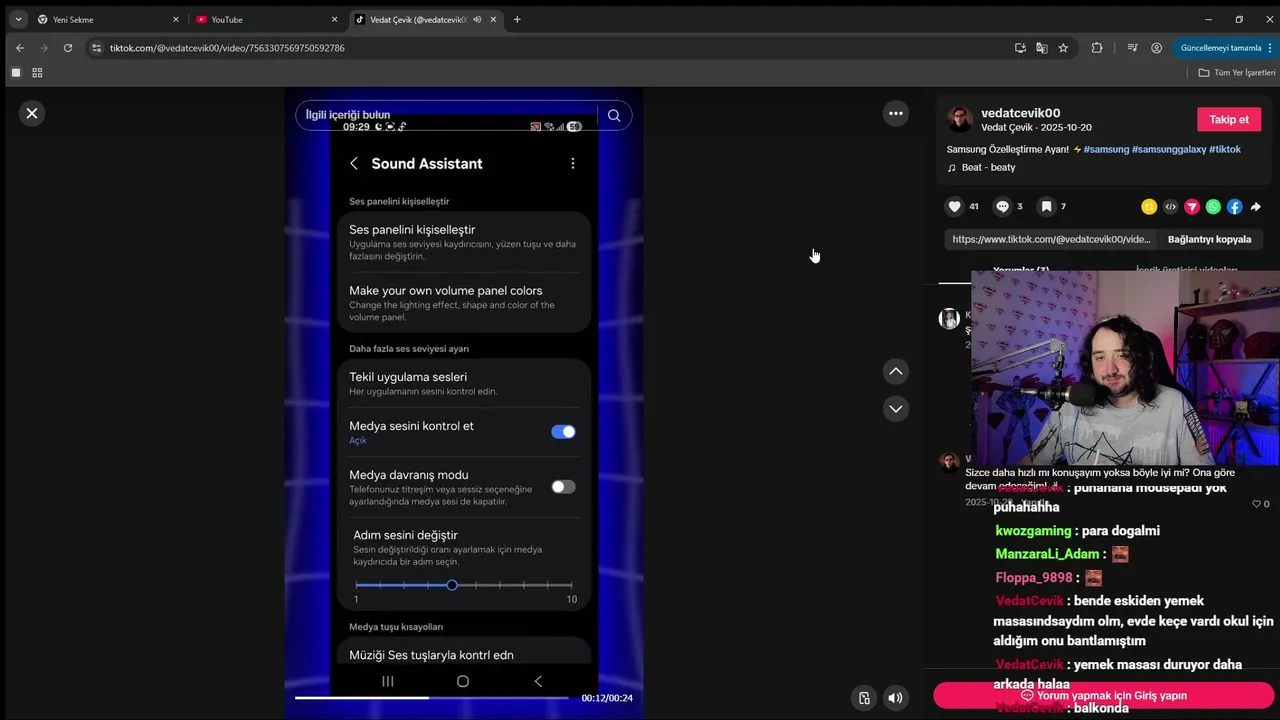Viewport: 1280px width, 720px height.
Task: Open the apps grid icon in the bookmarks bar
Action: point(37,73)
